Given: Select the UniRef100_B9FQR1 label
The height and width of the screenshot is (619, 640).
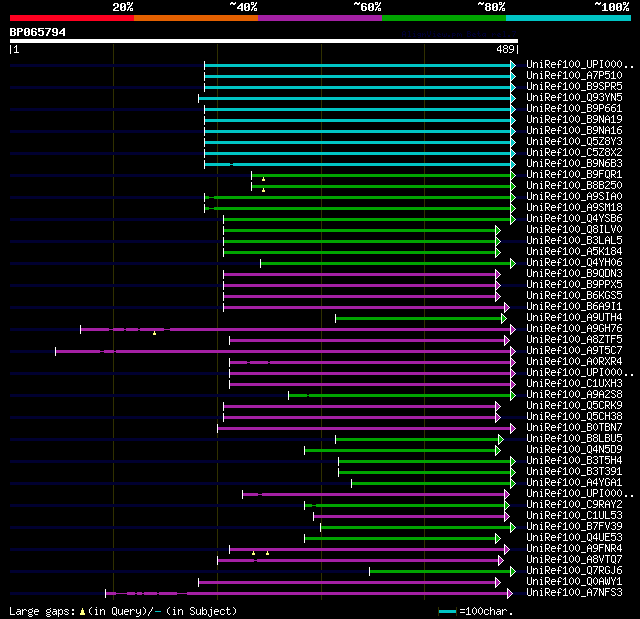Looking at the screenshot, I should point(574,175).
